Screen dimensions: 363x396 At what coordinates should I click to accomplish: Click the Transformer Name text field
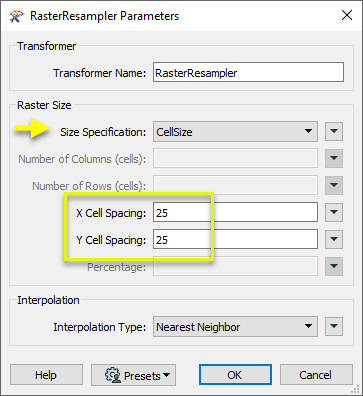pos(248,72)
